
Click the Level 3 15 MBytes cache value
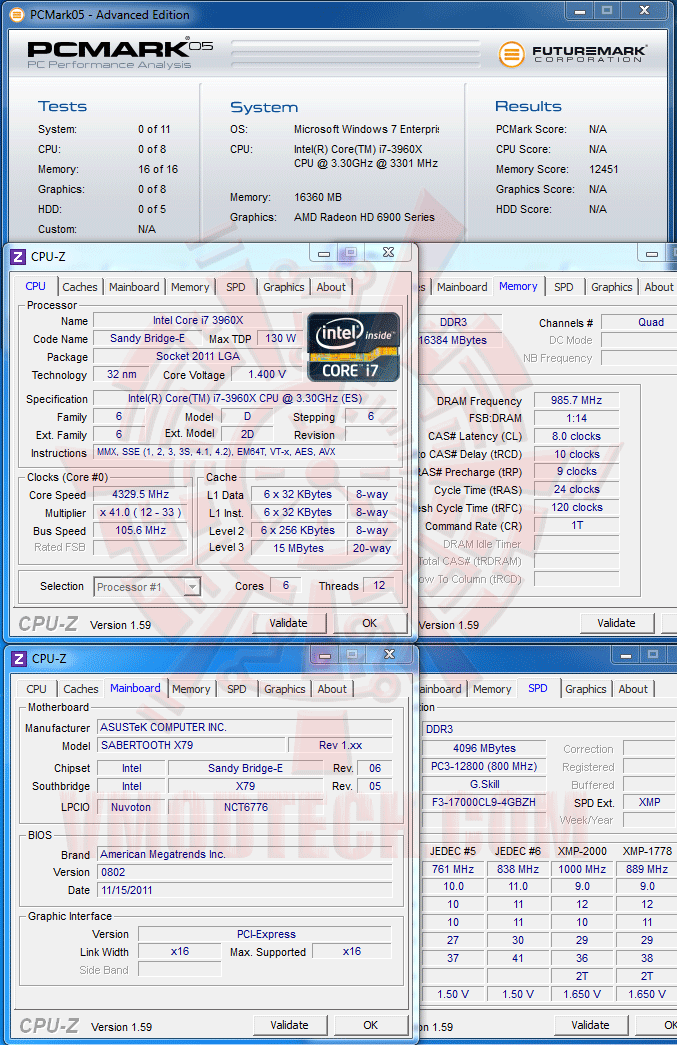(298, 548)
